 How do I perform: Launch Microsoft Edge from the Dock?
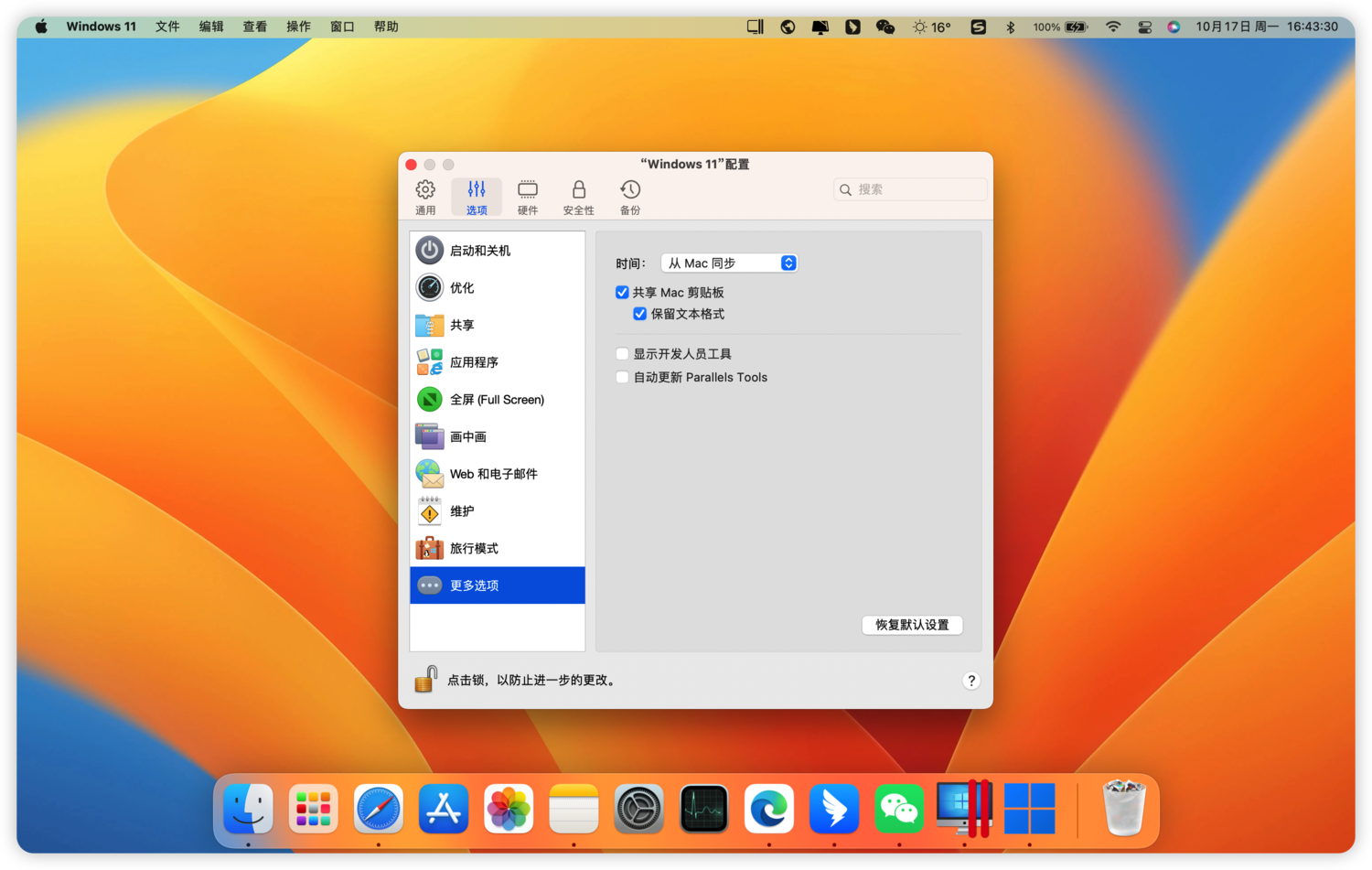tap(769, 809)
